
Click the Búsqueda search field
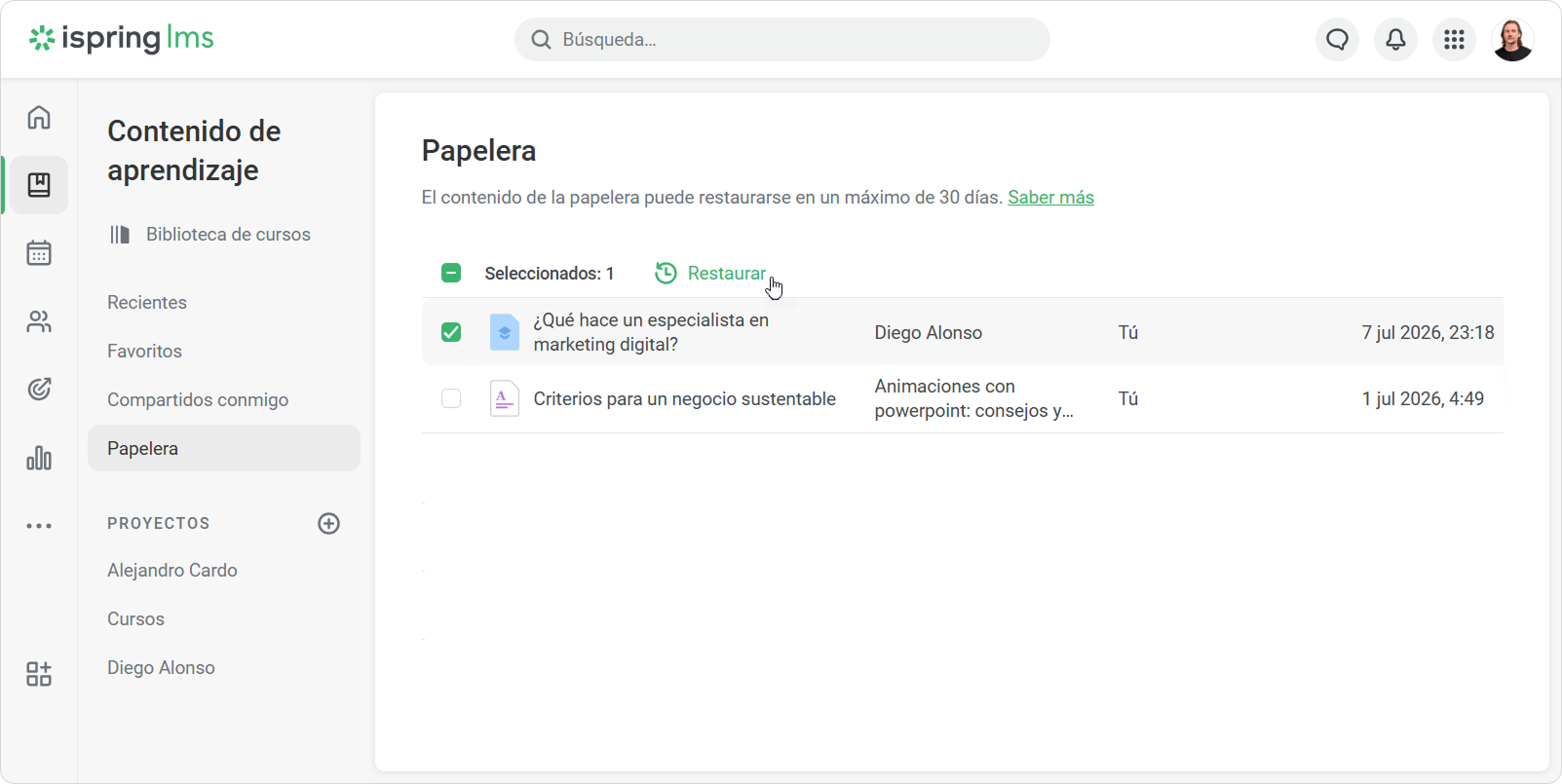pos(782,40)
